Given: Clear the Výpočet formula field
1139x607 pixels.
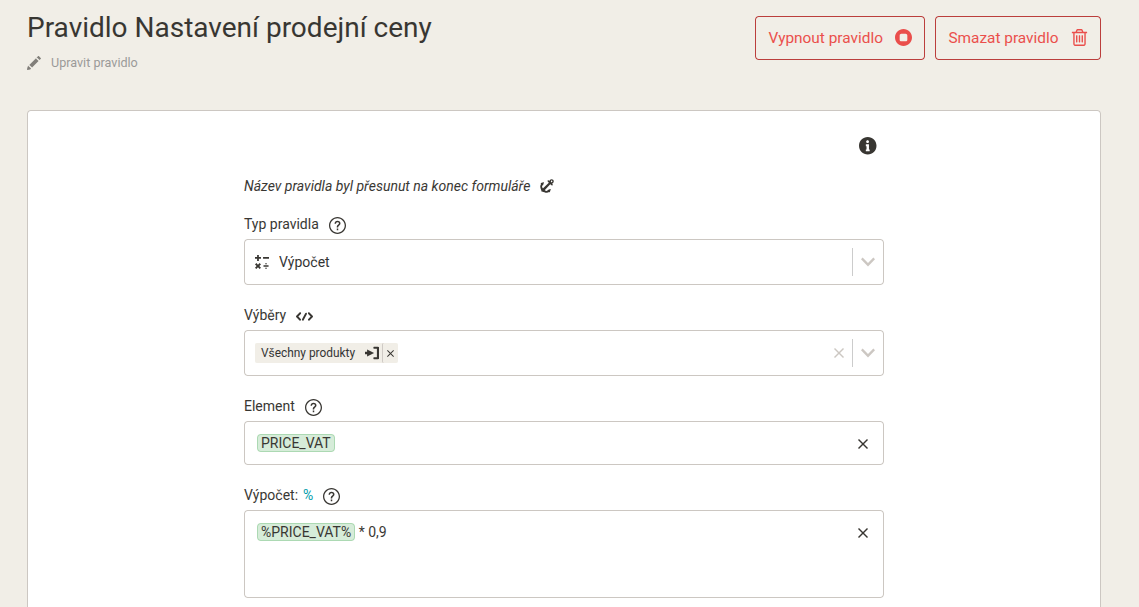Looking at the screenshot, I should [863, 533].
